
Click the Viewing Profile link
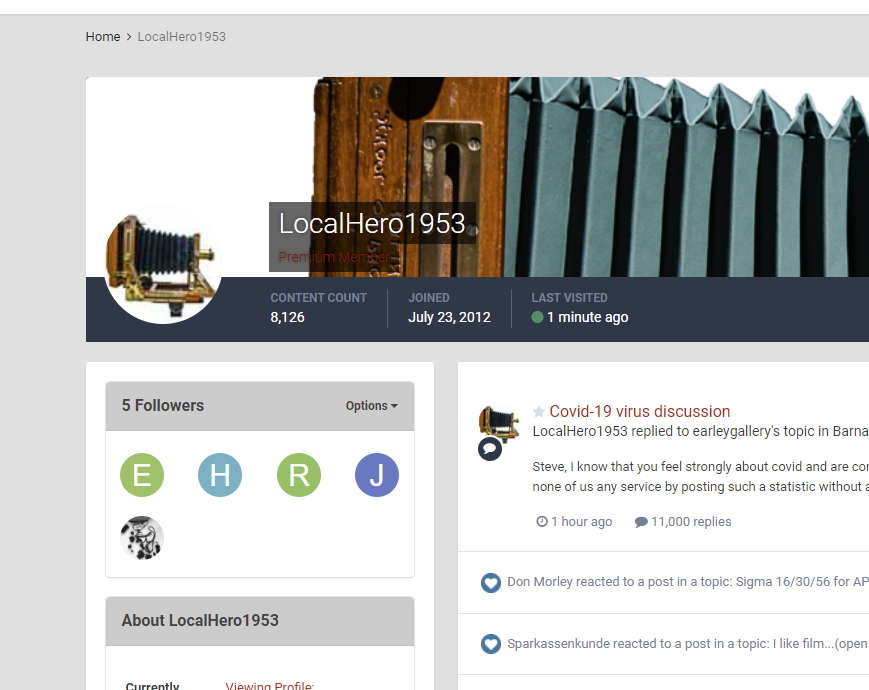(x=269, y=686)
